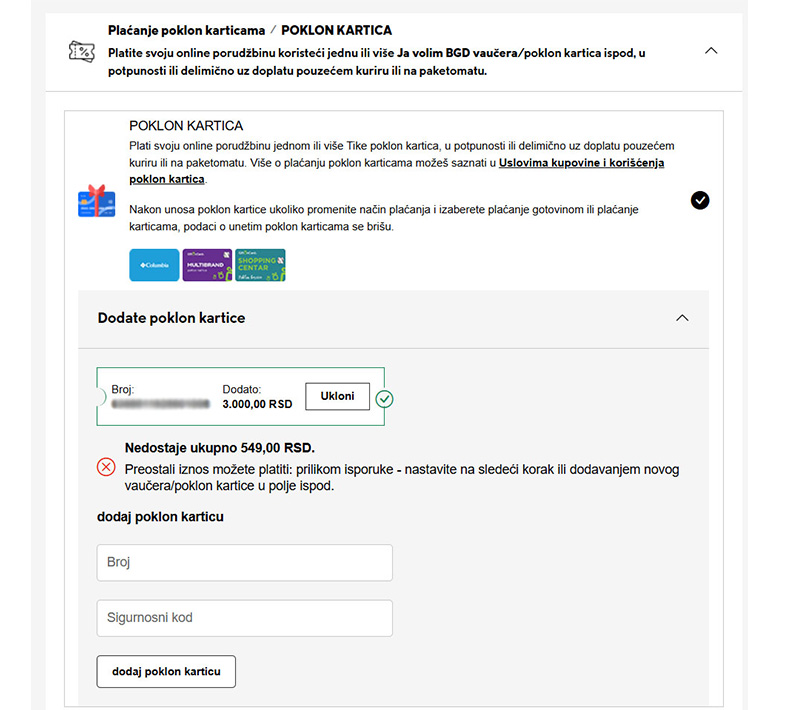The height and width of the screenshot is (710, 800).
Task: Collapse the Plaćanje poklon karticama section
Action: (x=711, y=48)
